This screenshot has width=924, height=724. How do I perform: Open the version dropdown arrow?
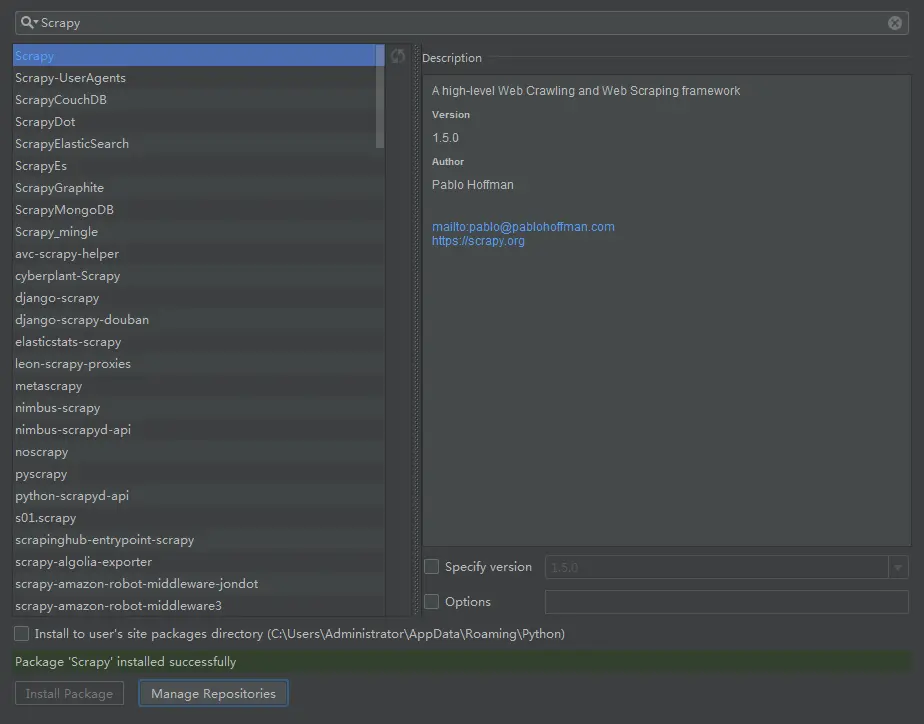point(898,567)
